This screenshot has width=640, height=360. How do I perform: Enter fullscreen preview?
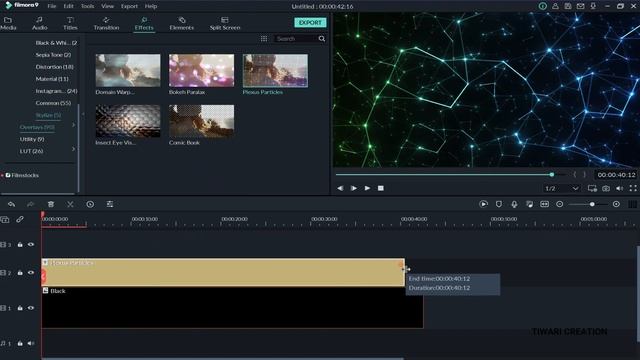(x=633, y=188)
